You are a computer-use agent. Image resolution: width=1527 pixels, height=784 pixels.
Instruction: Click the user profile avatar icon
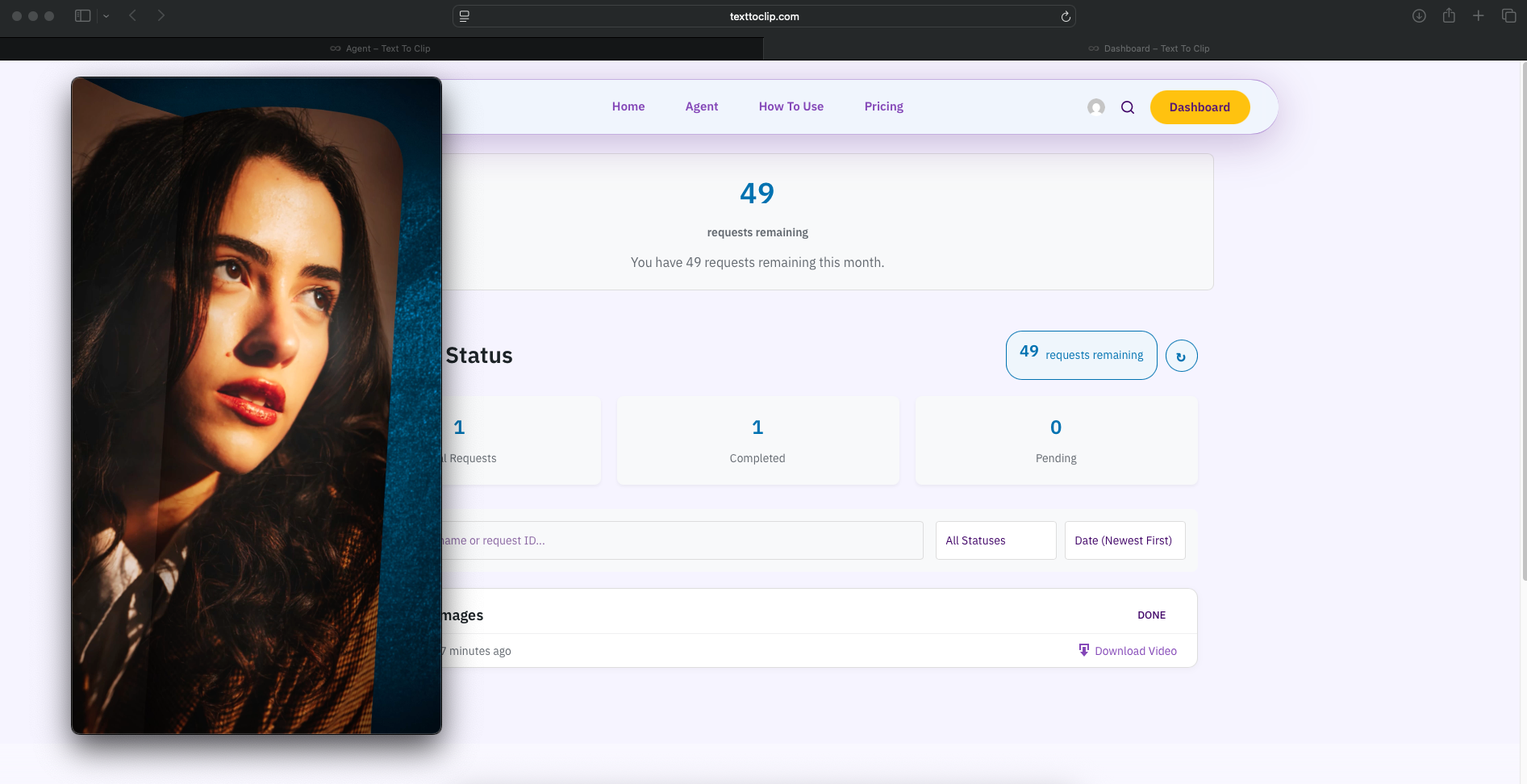pyautogui.click(x=1095, y=107)
